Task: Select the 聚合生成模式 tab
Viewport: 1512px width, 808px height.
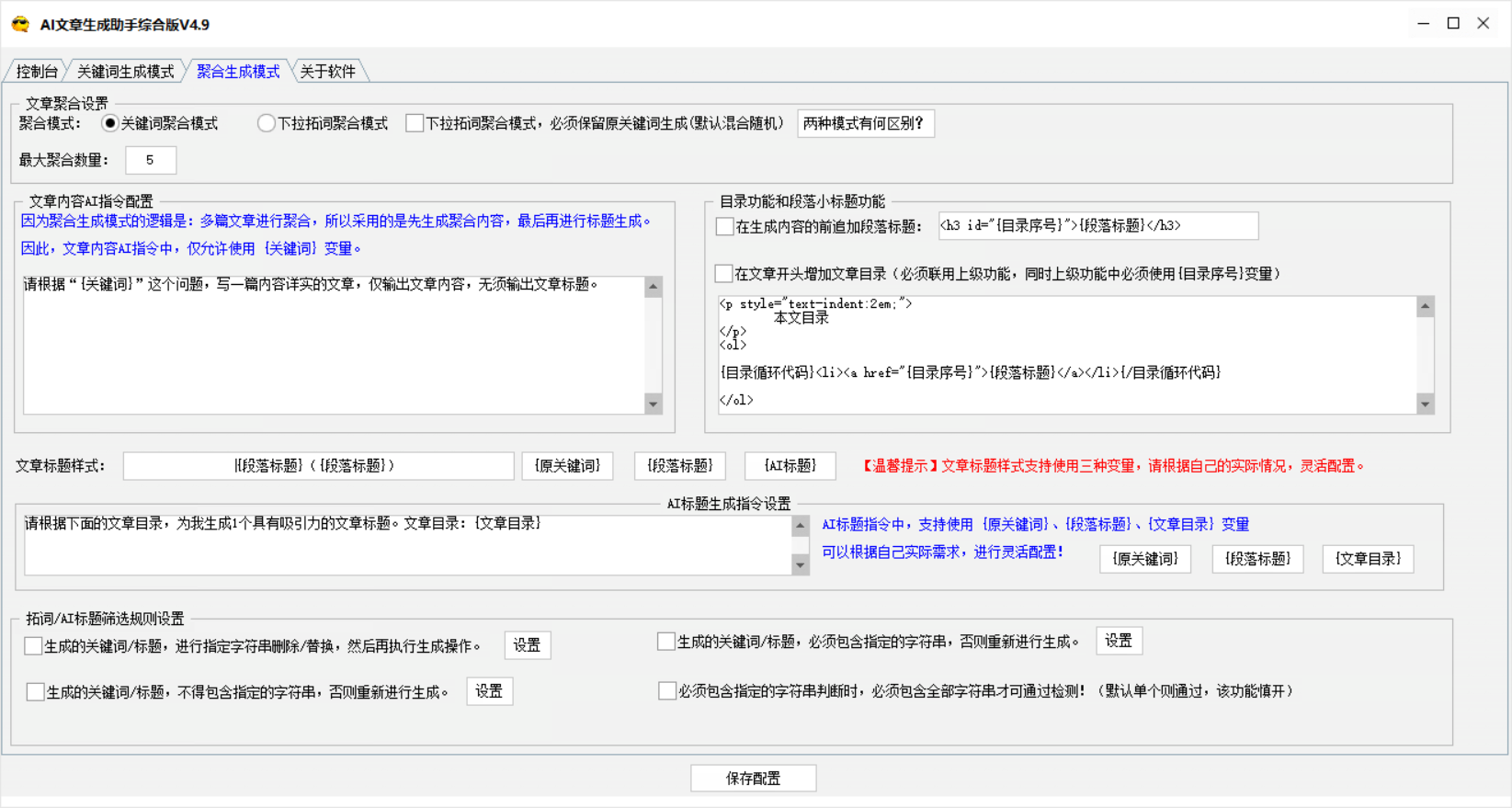Action: [x=238, y=72]
